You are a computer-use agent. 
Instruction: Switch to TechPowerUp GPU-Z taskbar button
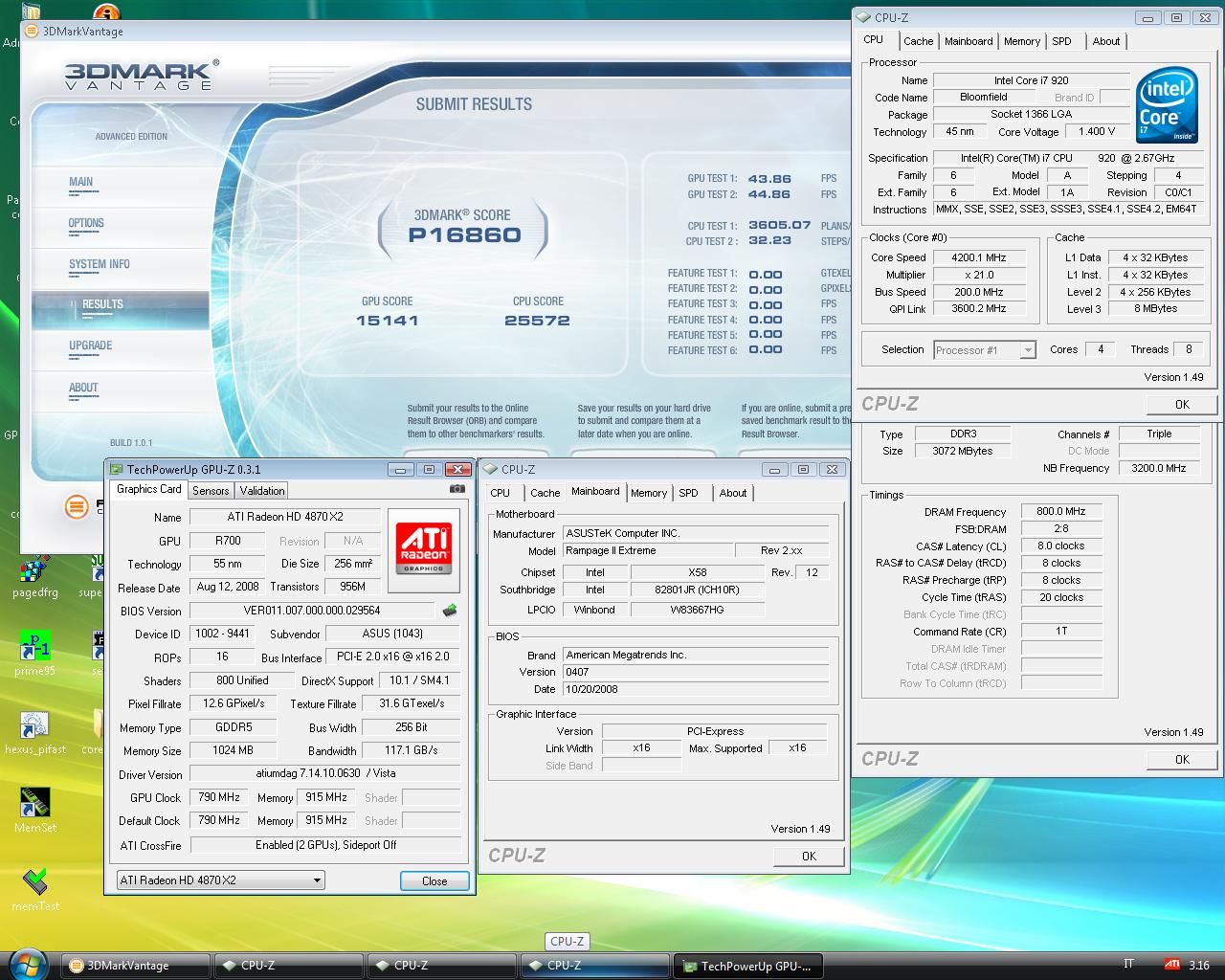pos(746,966)
